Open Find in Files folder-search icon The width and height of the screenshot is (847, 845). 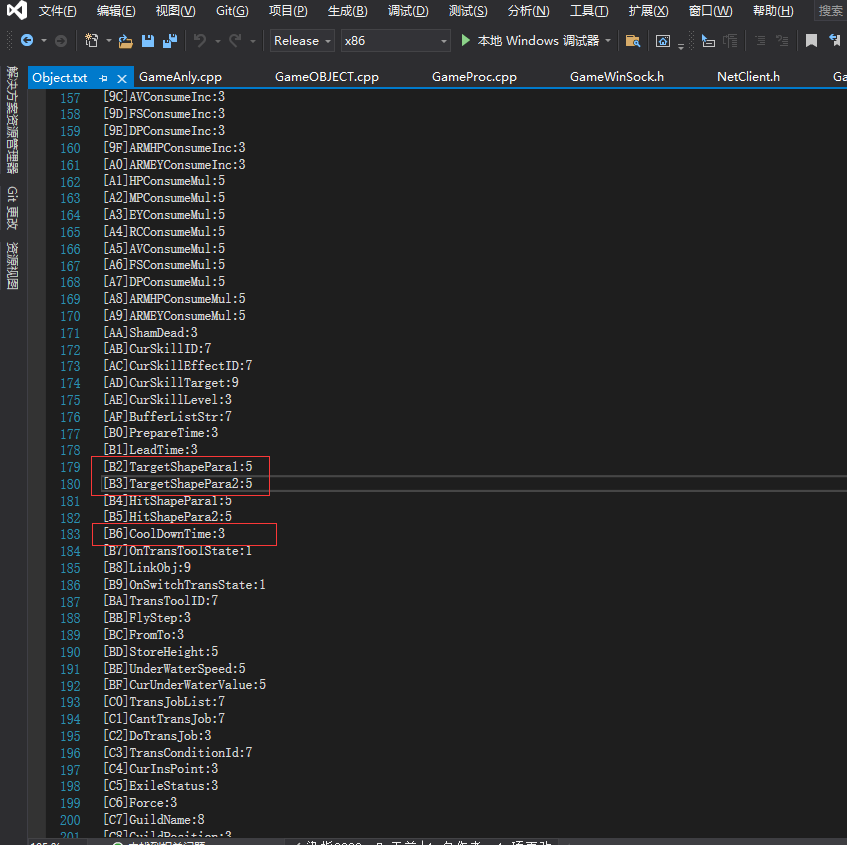[x=633, y=41]
